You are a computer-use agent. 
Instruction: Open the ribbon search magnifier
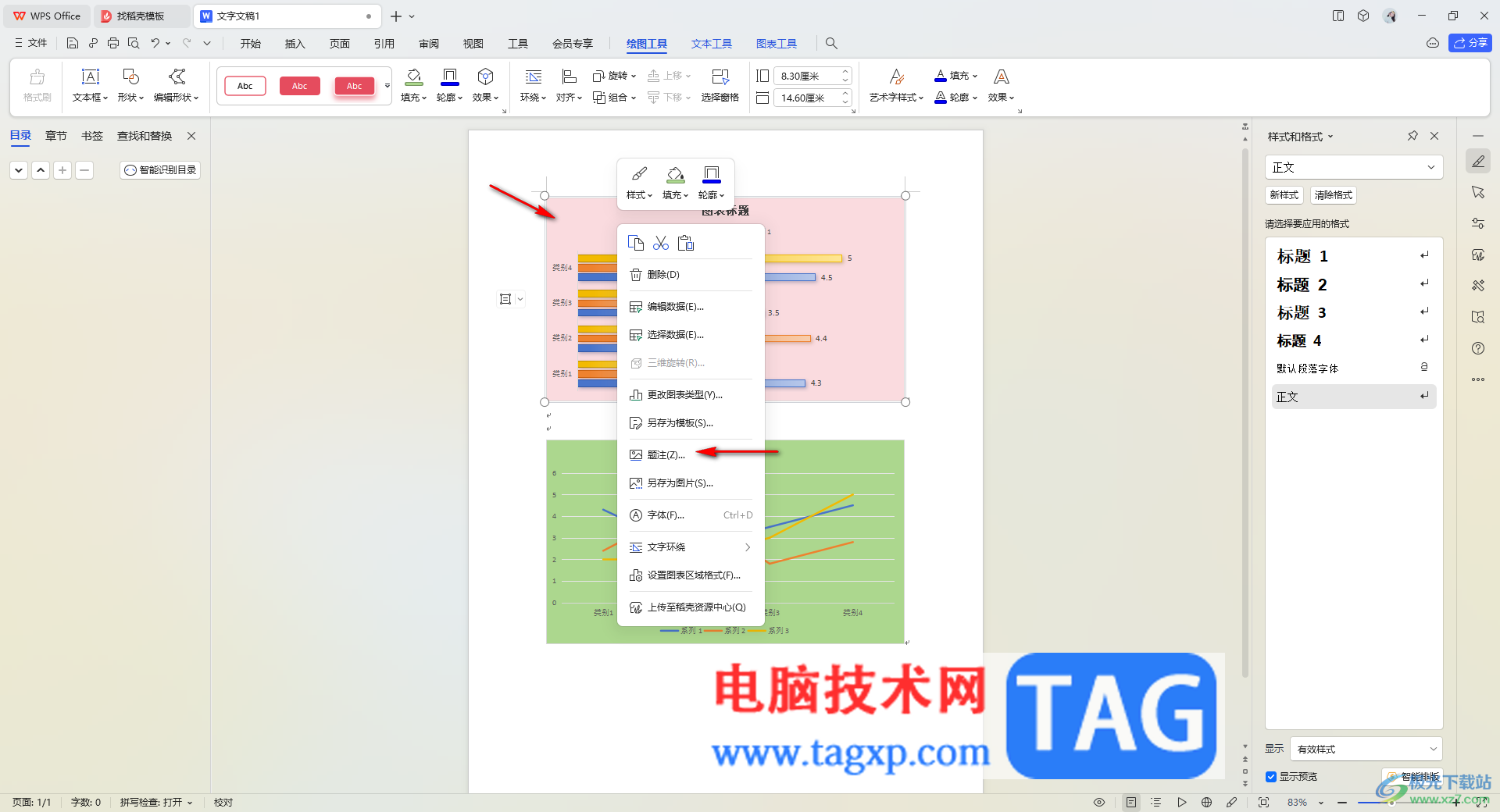[x=831, y=44]
